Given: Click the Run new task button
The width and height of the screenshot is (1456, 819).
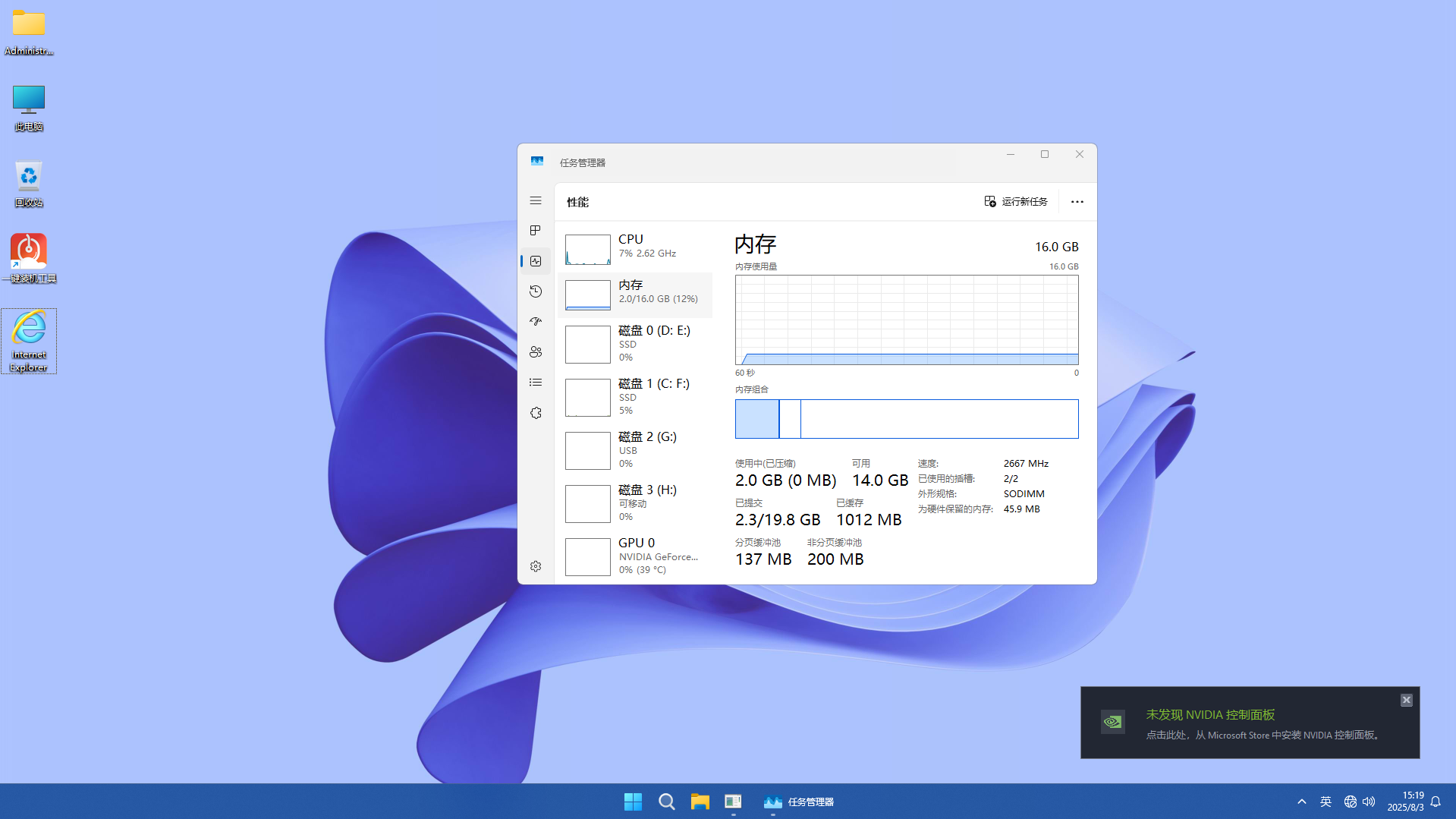Looking at the screenshot, I should (1016, 202).
